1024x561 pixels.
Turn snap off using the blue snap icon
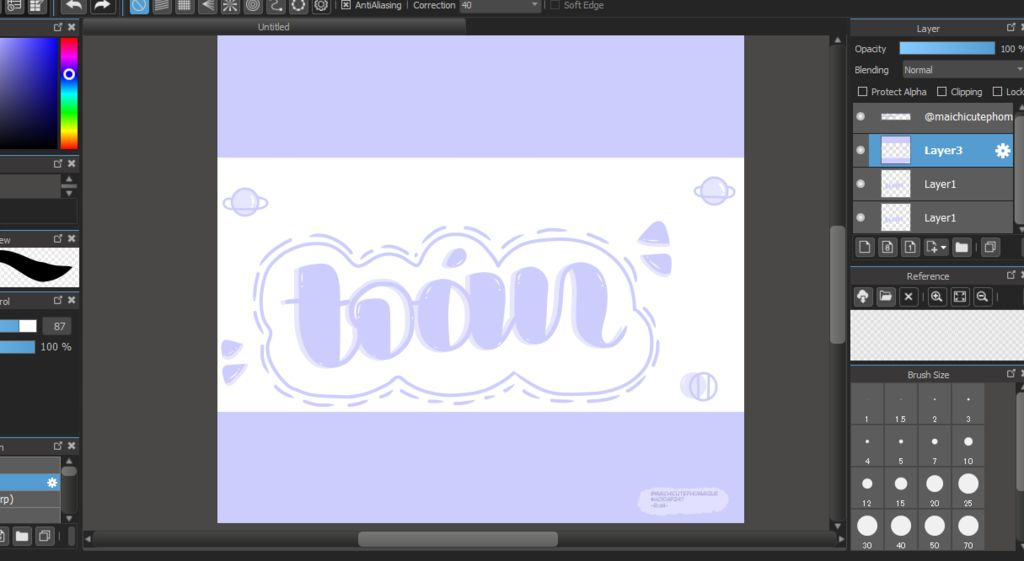click(x=139, y=6)
